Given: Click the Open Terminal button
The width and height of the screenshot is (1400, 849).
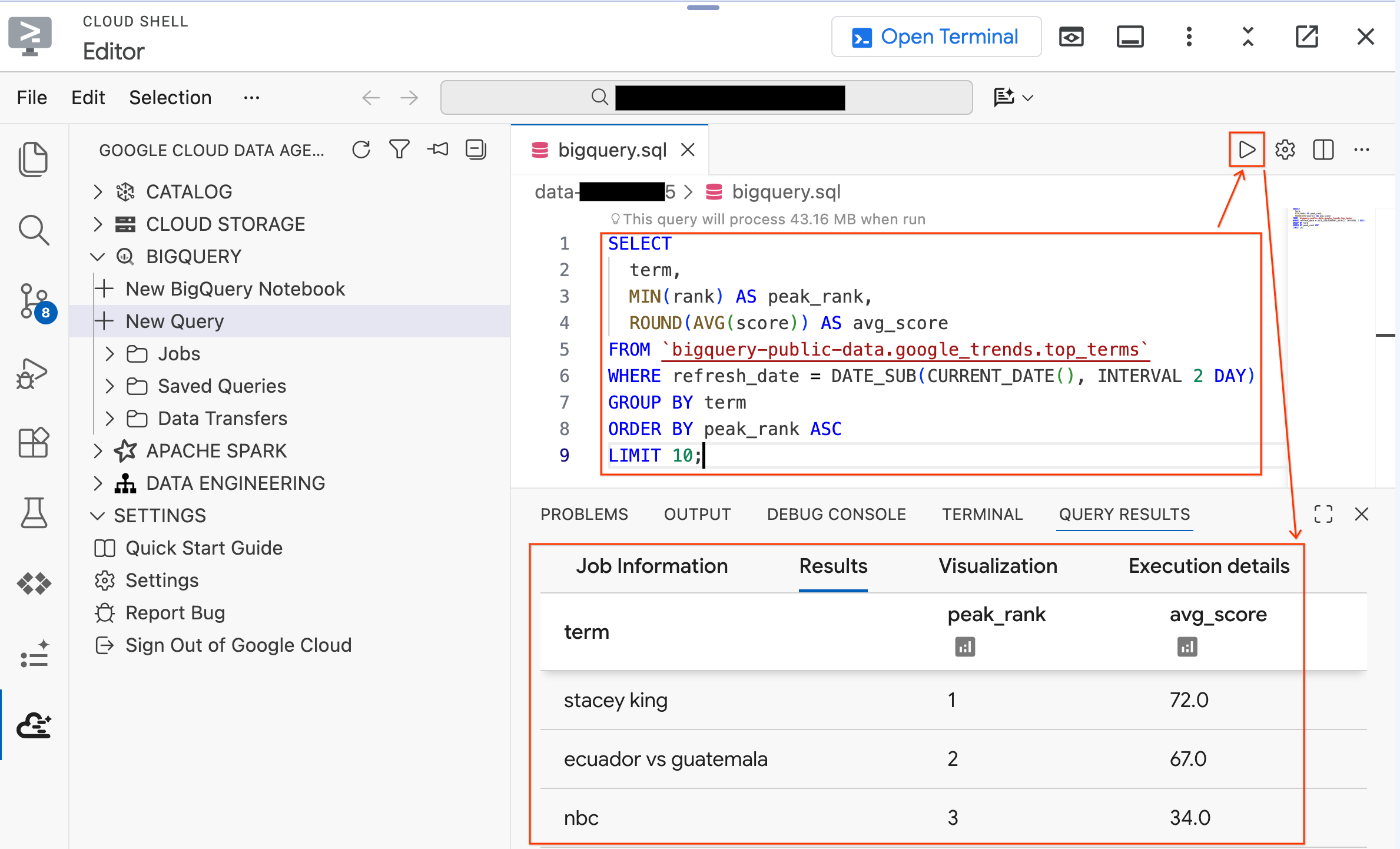Looking at the screenshot, I should (936, 37).
